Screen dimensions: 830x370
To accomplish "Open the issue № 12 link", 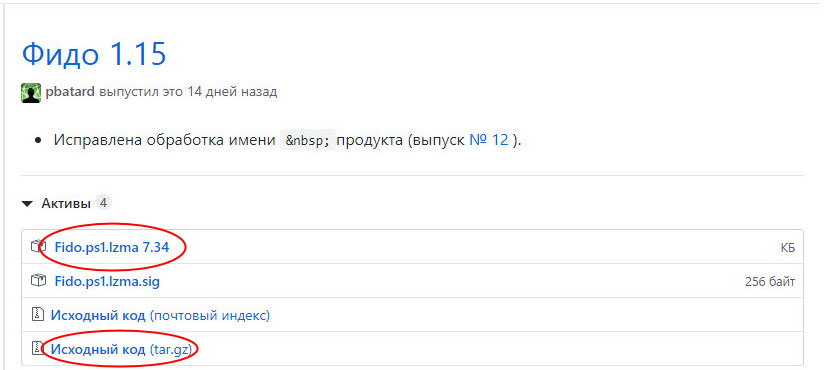I will click(x=489, y=140).
